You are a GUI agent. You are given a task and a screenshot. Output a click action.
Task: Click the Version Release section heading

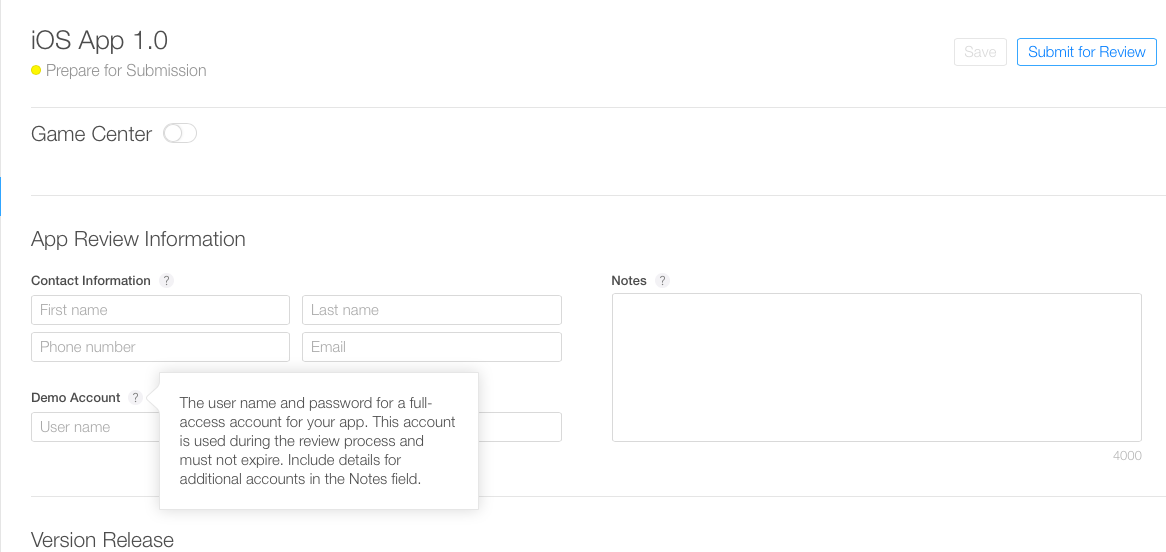click(x=102, y=540)
